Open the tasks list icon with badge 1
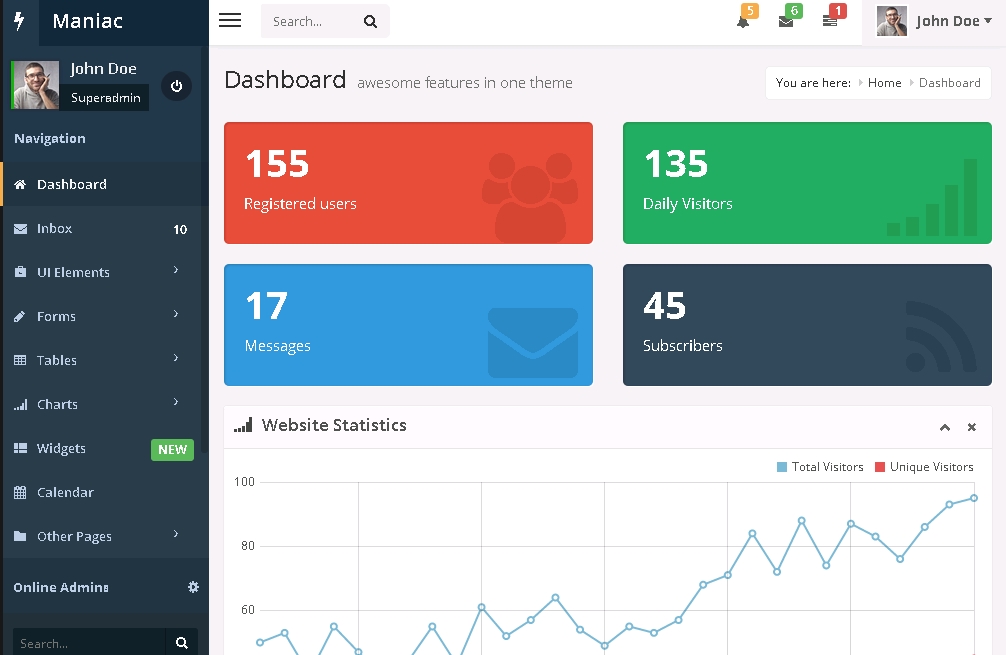The width and height of the screenshot is (1006, 655). tap(830, 21)
